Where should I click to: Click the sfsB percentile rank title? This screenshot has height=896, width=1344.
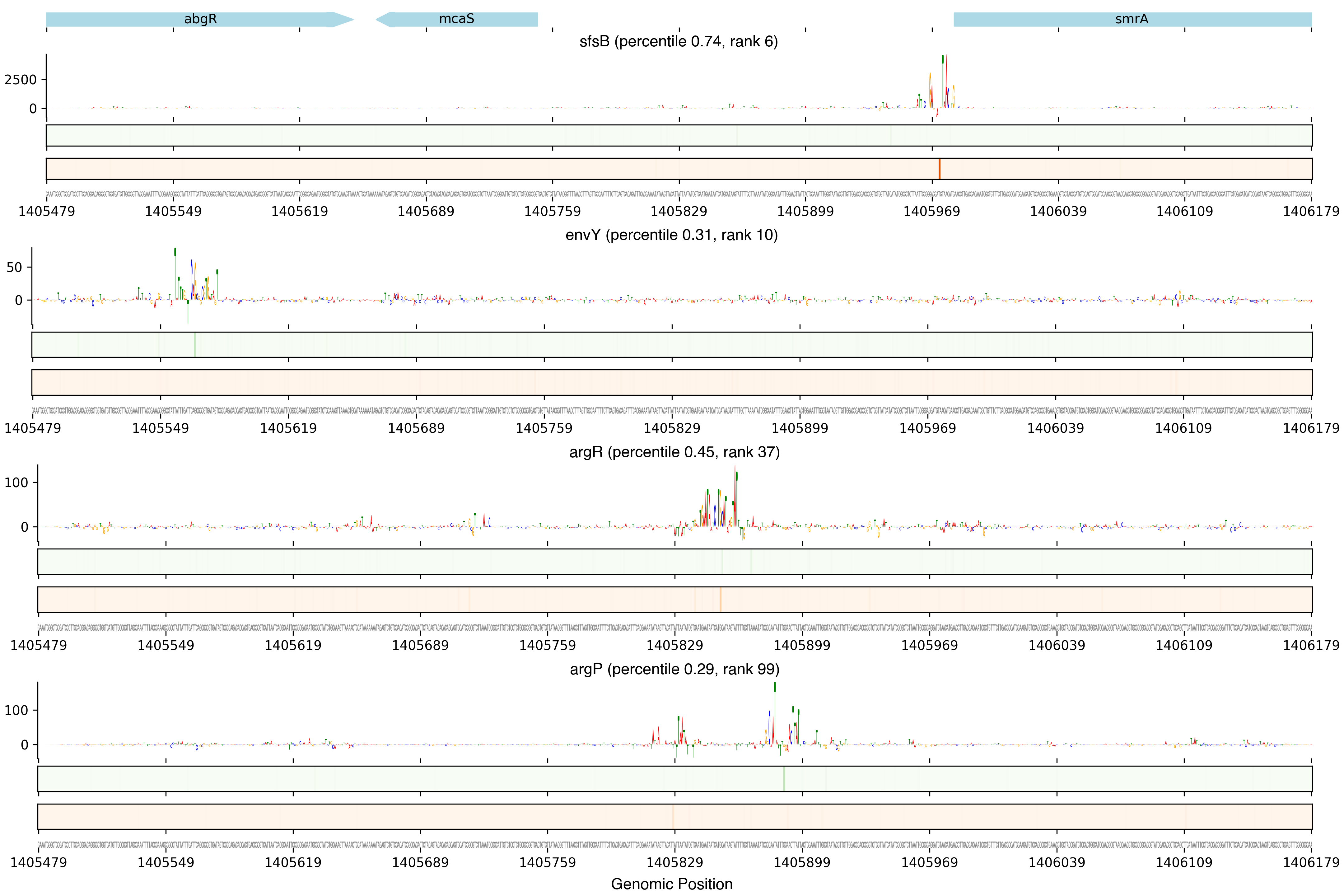678,42
